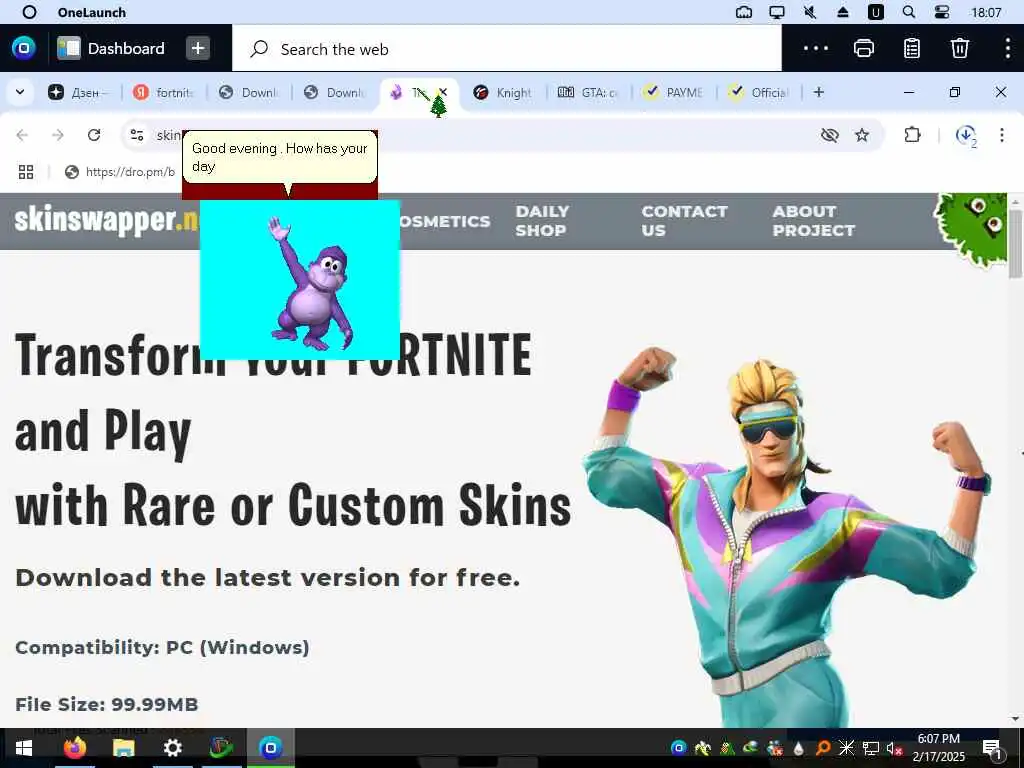Open Spotlight search magnifier in top bar
The width and height of the screenshot is (1024, 768).
coord(908,12)
